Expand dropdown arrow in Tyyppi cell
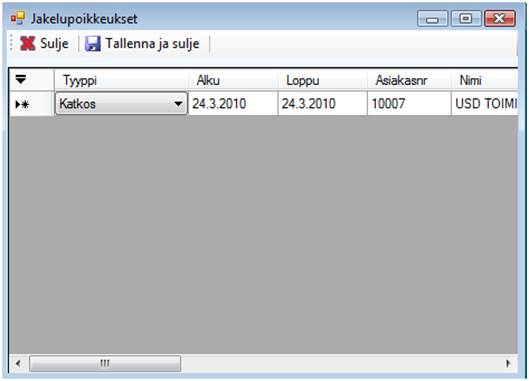Image resolution: width=529 pixels, height=381 pixels. pos(178,104)
